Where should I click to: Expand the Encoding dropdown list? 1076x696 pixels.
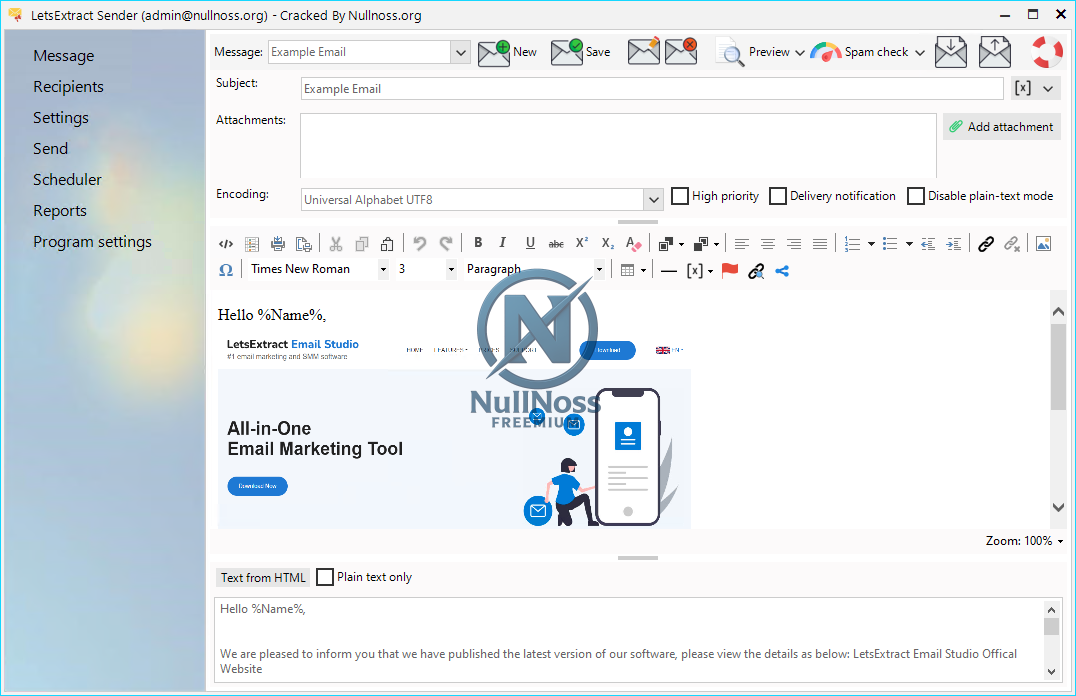point(652,199)
